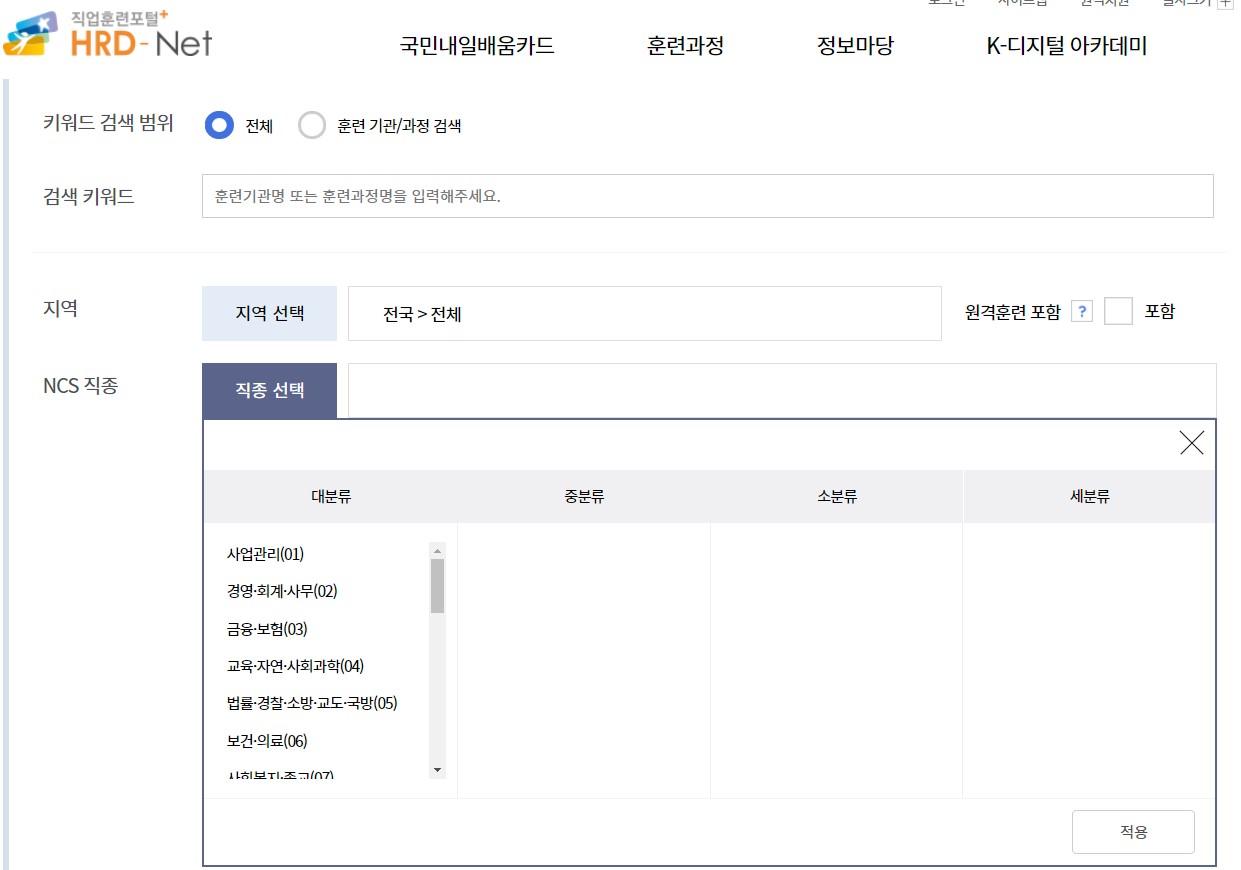Click the 세분류 column header
This screenshot has width=1241, height=870.
pos(1090,496)
